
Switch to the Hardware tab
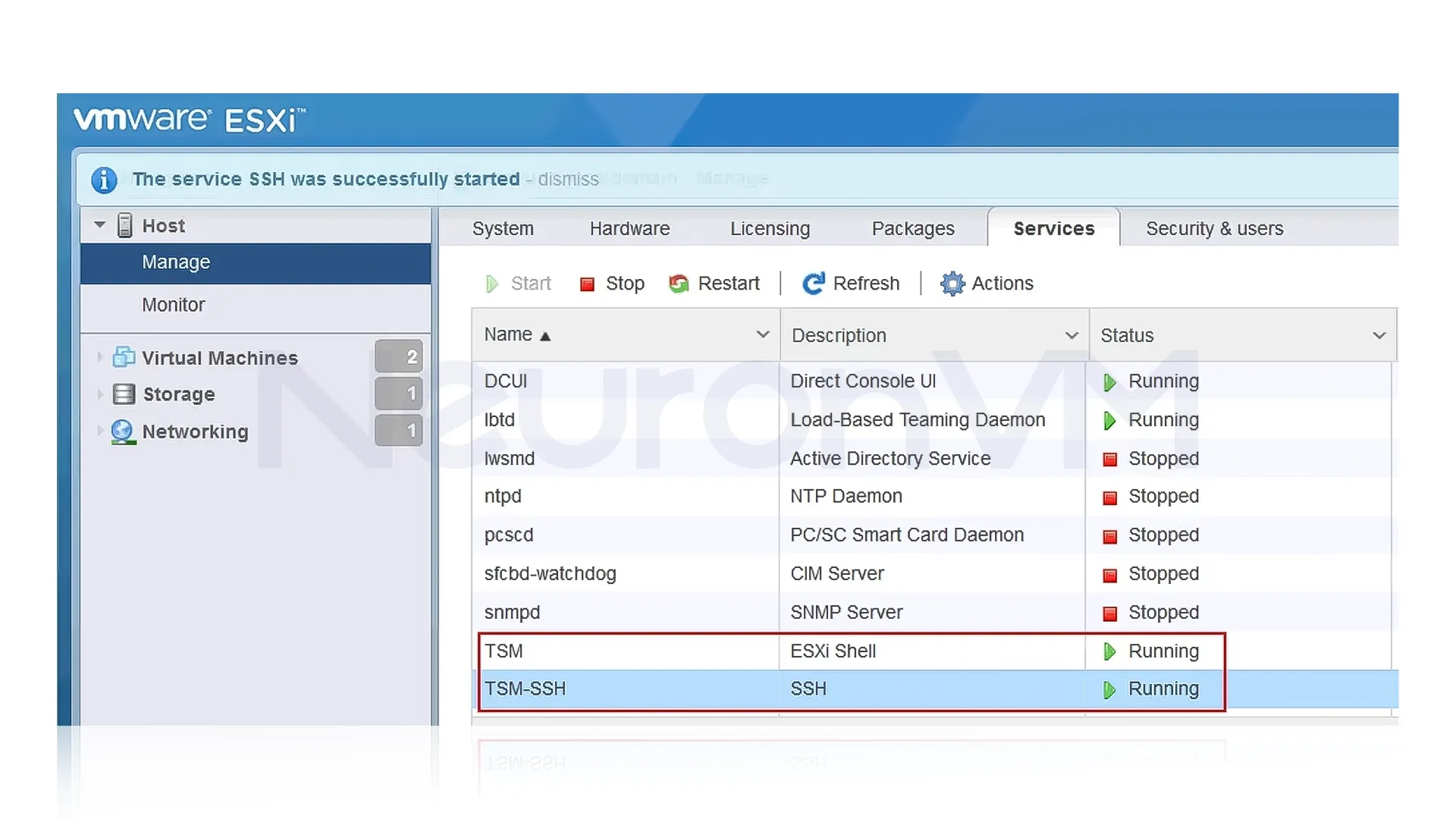click(x=629, y=228)
